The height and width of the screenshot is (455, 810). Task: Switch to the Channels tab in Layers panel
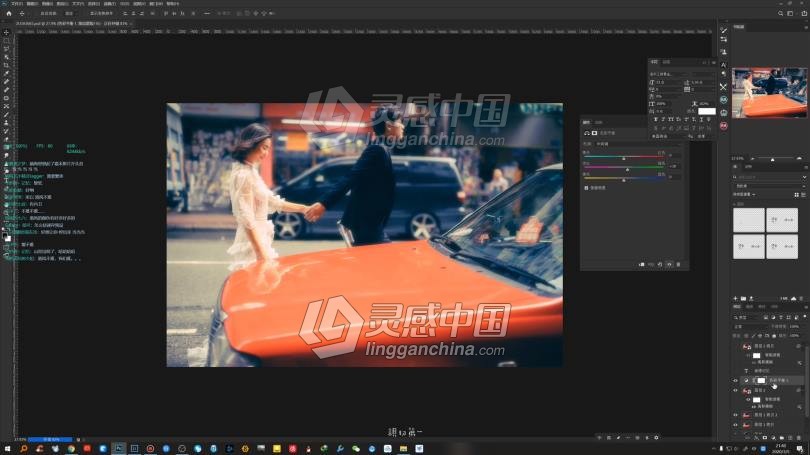click(x=749, y=307)
